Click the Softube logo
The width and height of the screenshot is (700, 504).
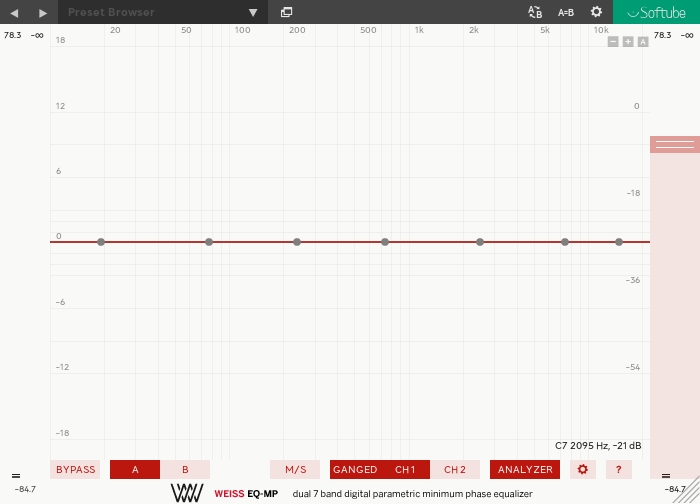pos(656,12)
